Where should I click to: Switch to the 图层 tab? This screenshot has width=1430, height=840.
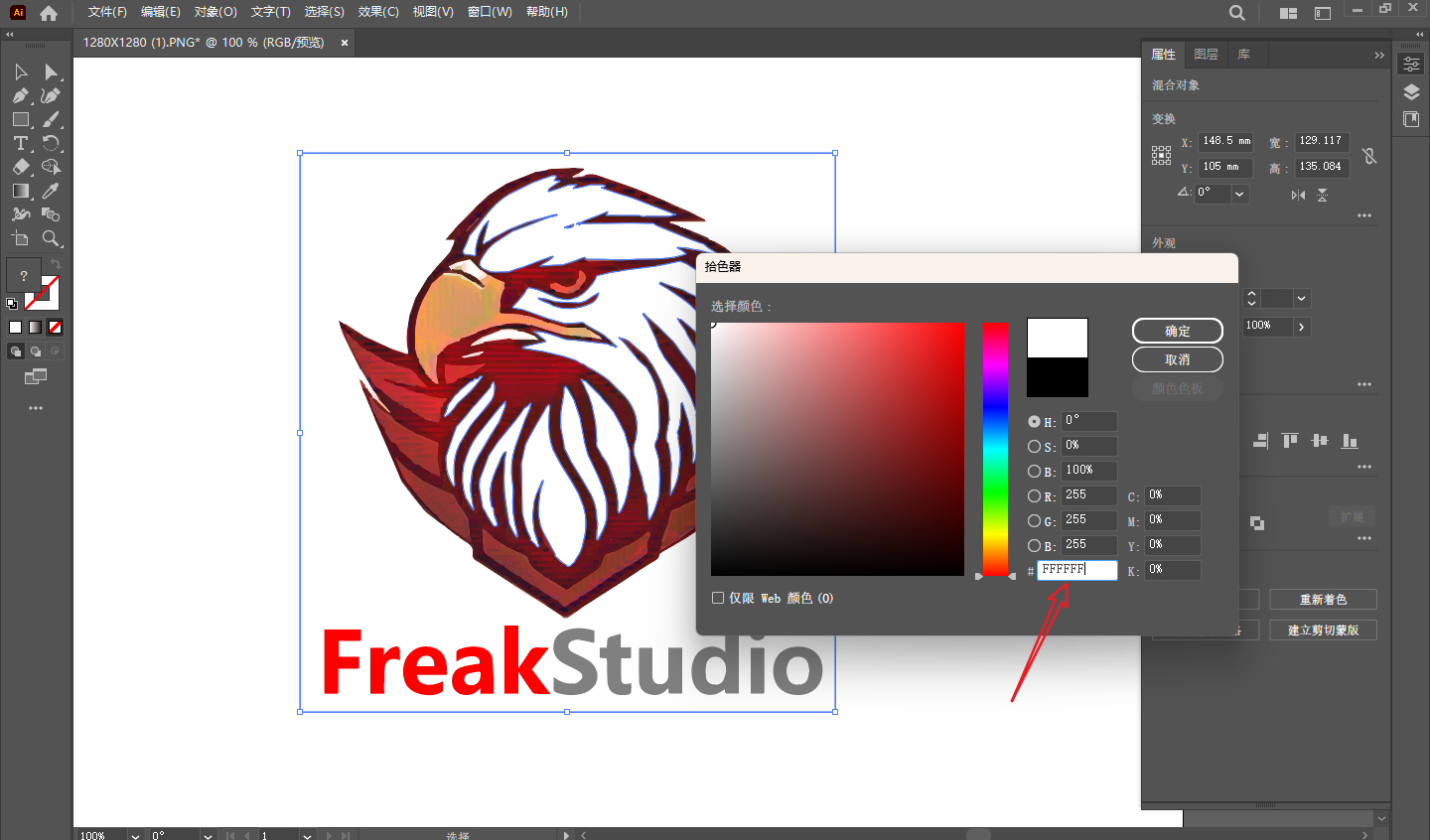click(1206, 55)
